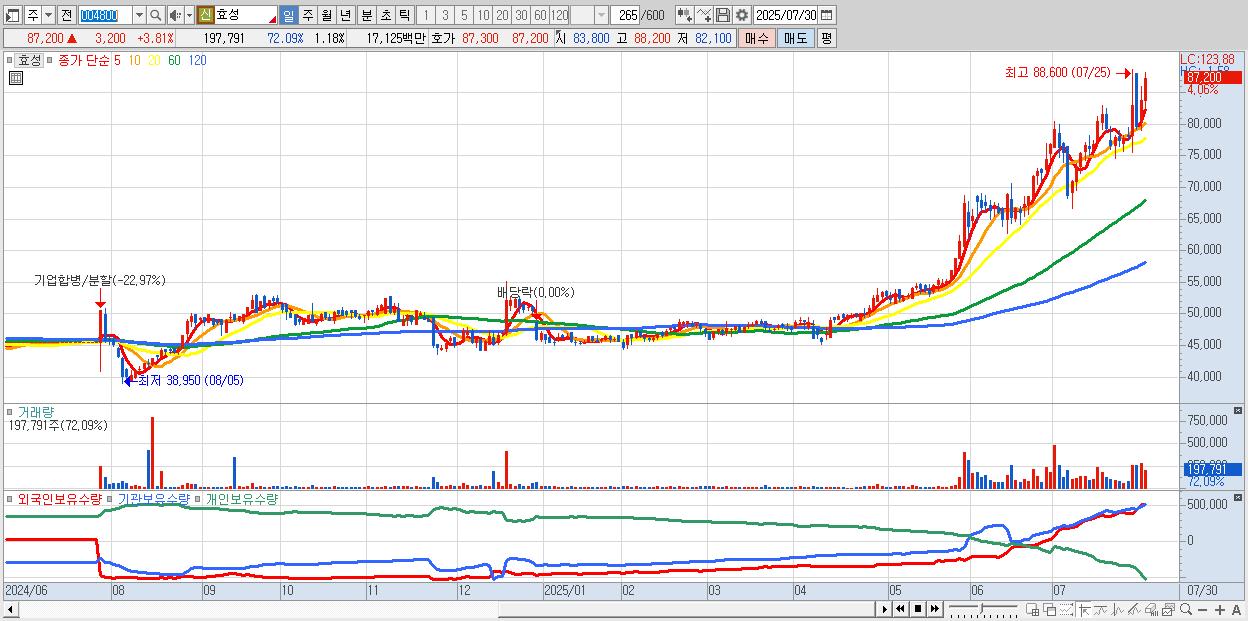Toggle the speaker sound icon

pos(175,15)
